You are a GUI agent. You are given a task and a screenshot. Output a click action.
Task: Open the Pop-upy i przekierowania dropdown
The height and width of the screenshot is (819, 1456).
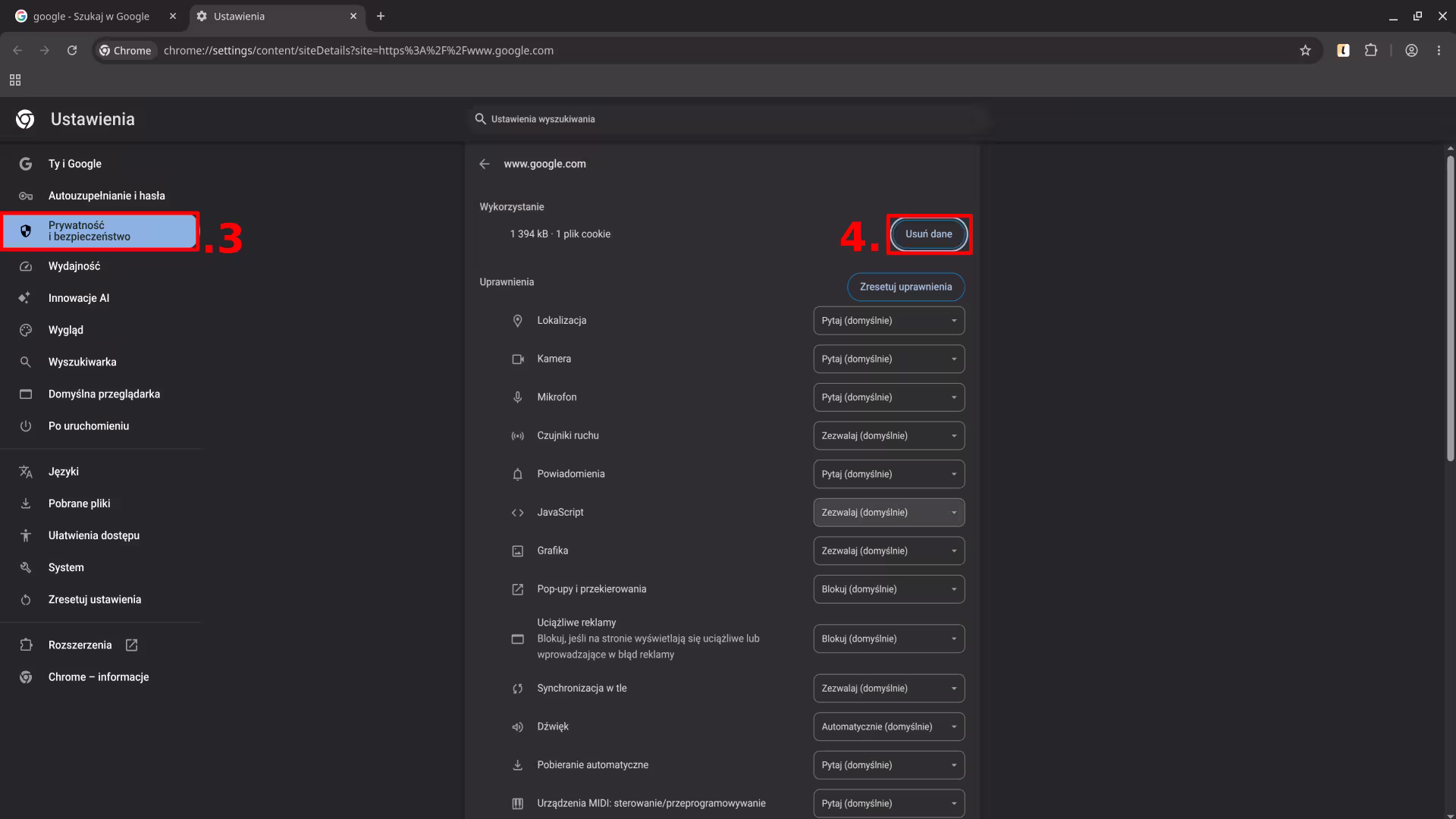click(889, 589)
